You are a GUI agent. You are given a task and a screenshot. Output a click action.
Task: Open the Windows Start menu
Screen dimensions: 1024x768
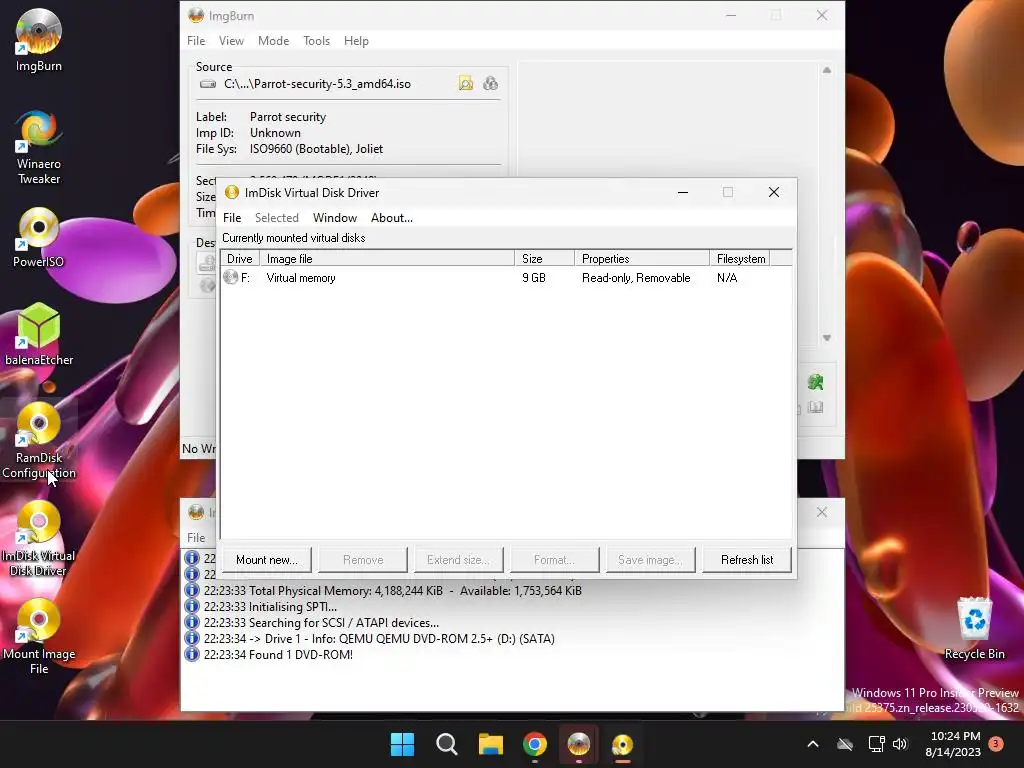[402, 744]
